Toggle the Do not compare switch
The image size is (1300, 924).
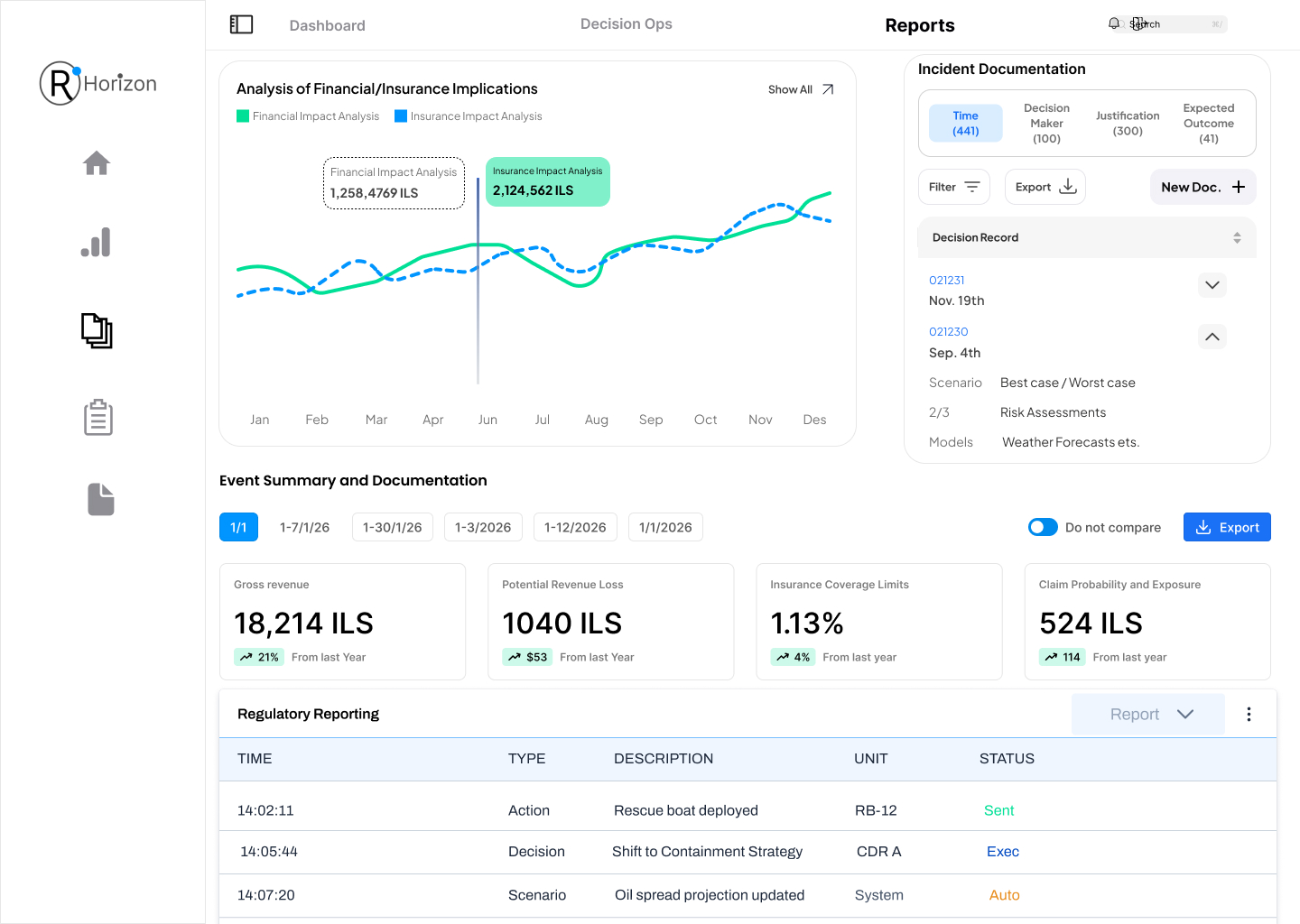point(1043,527)
